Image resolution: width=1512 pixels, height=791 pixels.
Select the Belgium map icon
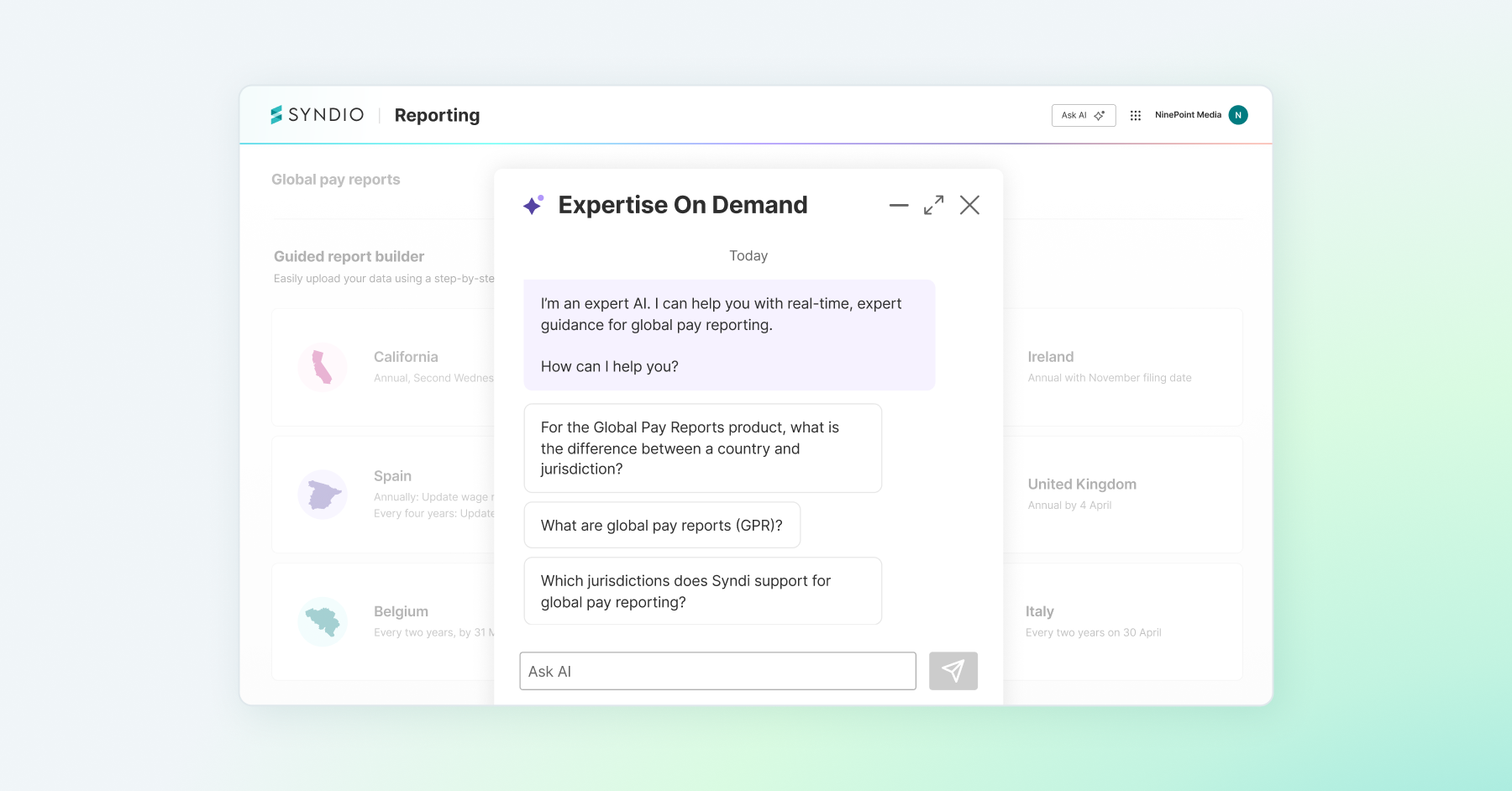323,621
